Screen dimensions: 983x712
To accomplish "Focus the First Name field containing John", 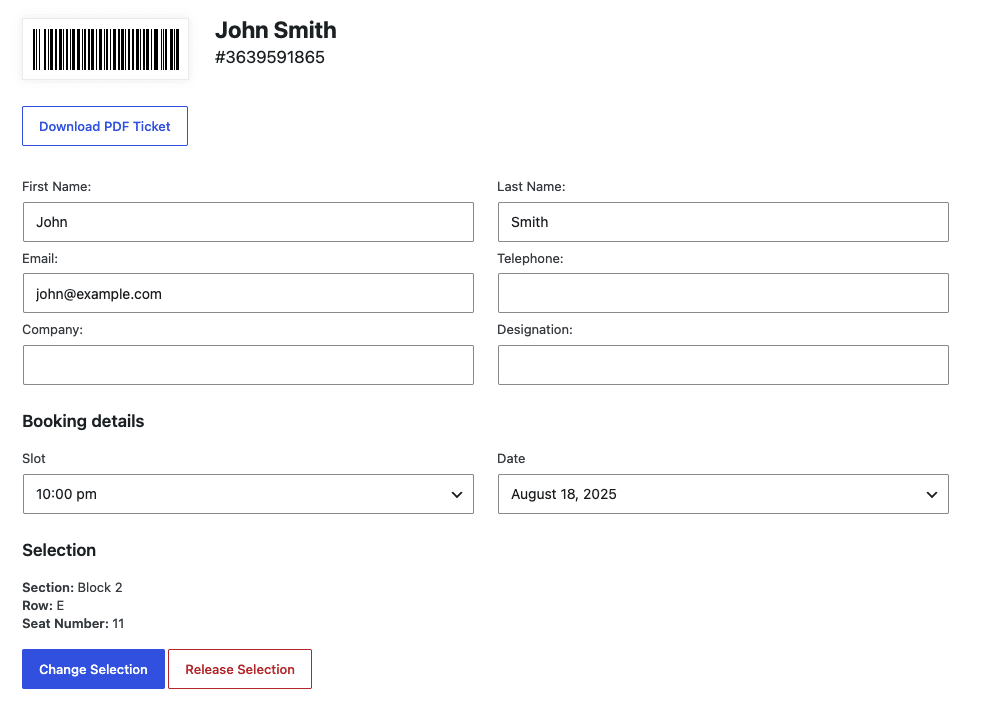I will (x=248, y=222).
